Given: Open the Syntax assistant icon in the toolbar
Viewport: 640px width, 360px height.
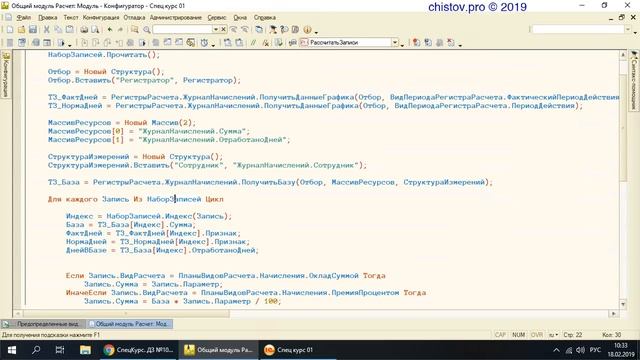Looking at the screenshot, I should 273,29.
